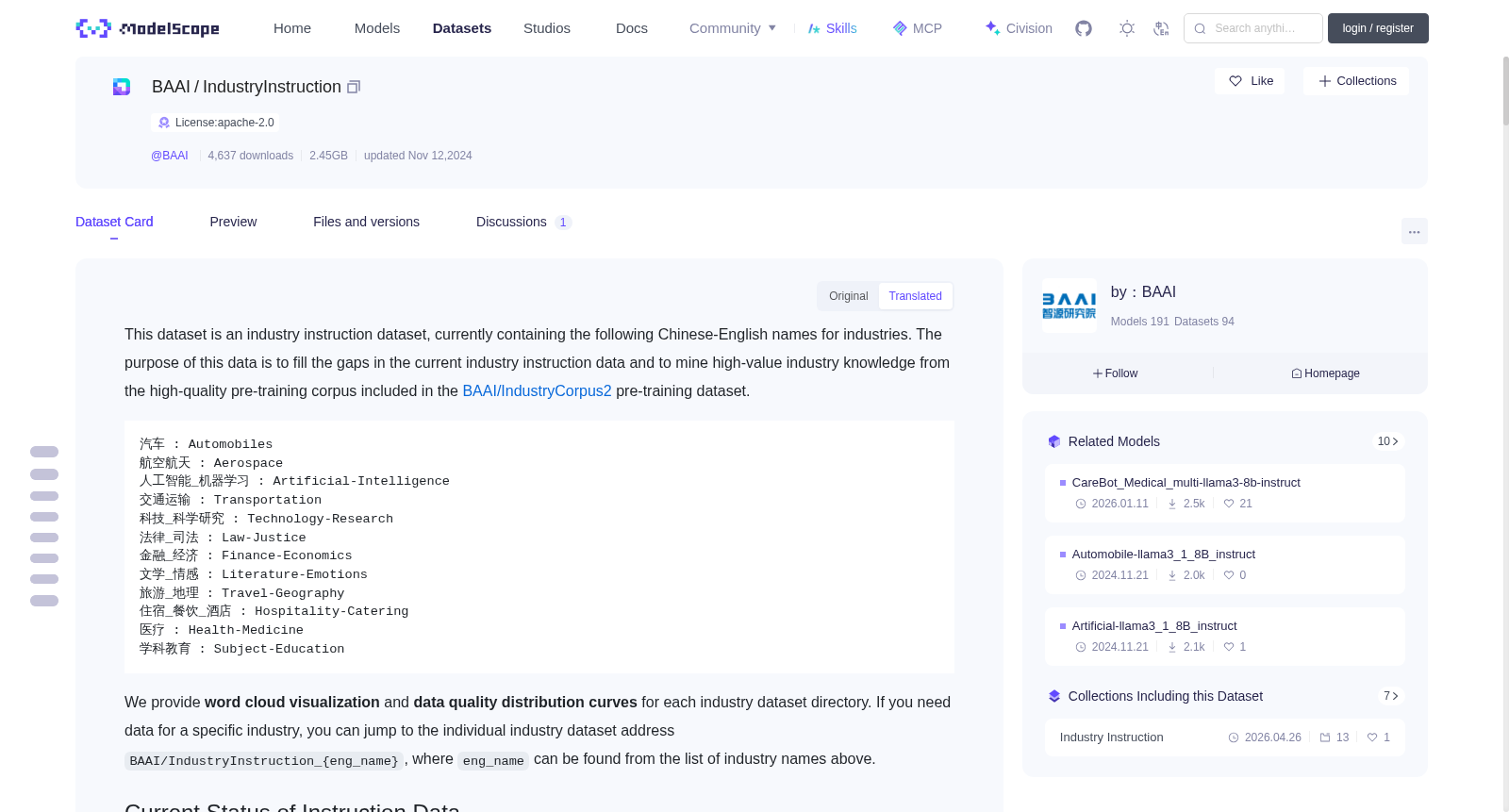This screenshot has height=812, width=1509.
Task: Open the Discussions tab
Action: pyautogui.click(x=523, y=222)
